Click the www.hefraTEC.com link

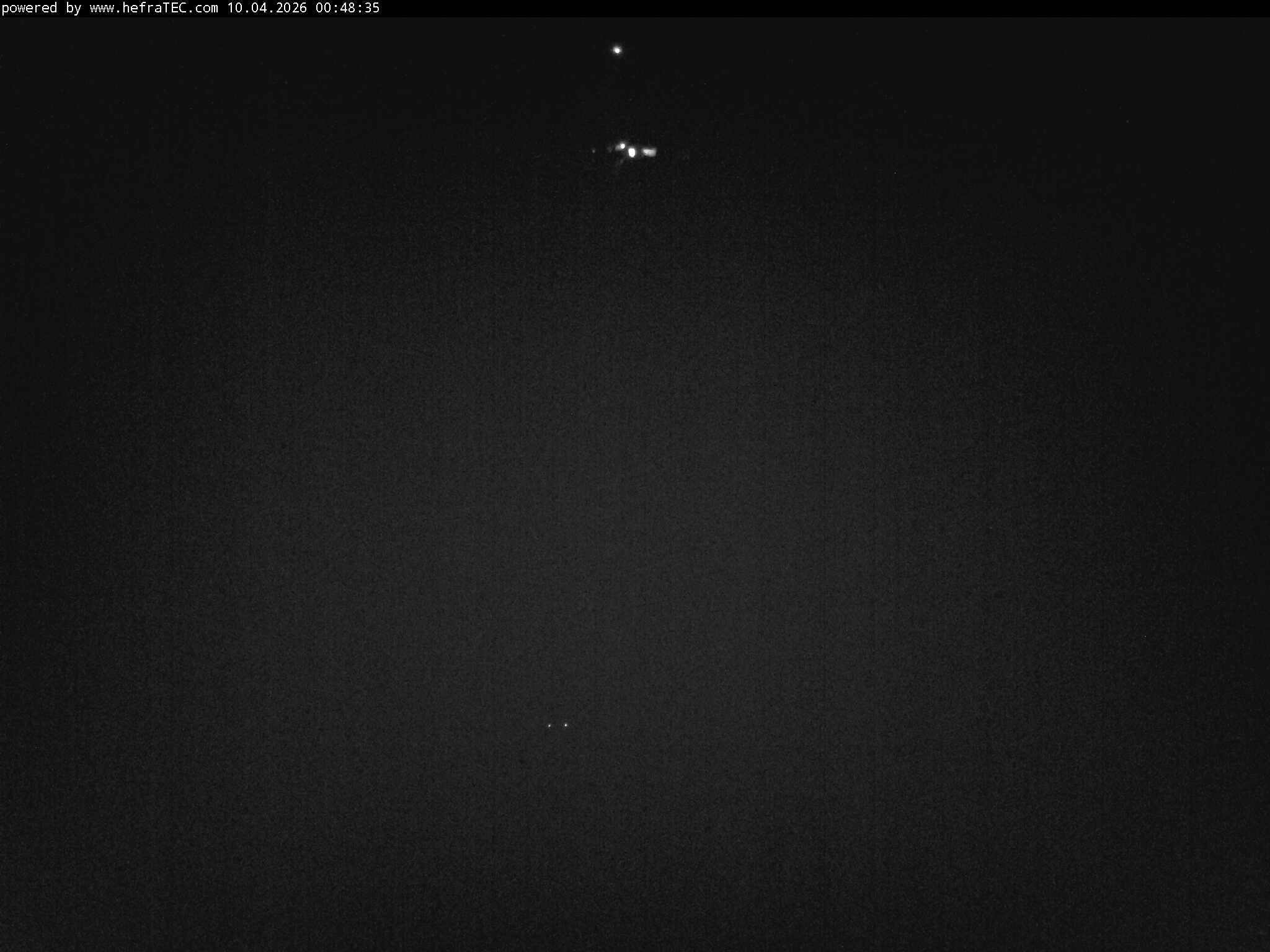[154, 9]
